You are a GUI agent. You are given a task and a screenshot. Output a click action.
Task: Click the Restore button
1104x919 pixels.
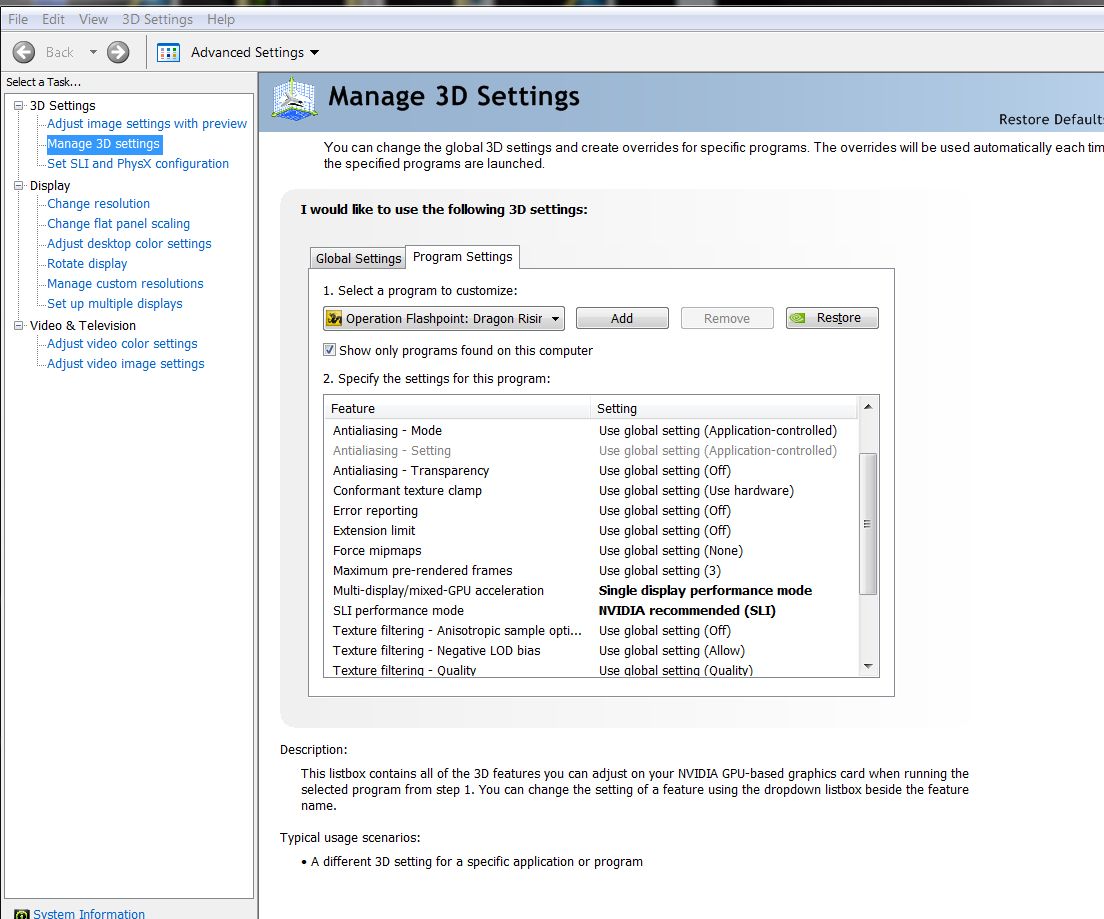(x=832, y=318)
